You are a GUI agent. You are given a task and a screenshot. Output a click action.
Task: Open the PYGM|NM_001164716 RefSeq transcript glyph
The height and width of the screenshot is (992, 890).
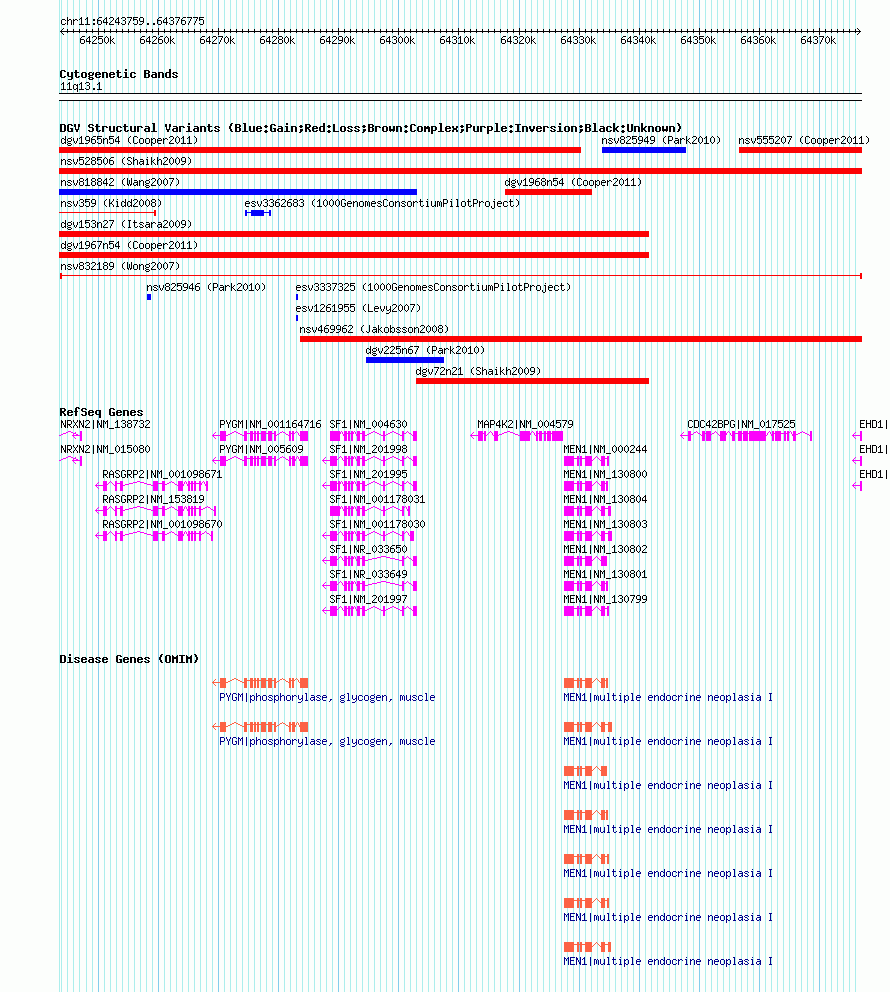[261, 436]
